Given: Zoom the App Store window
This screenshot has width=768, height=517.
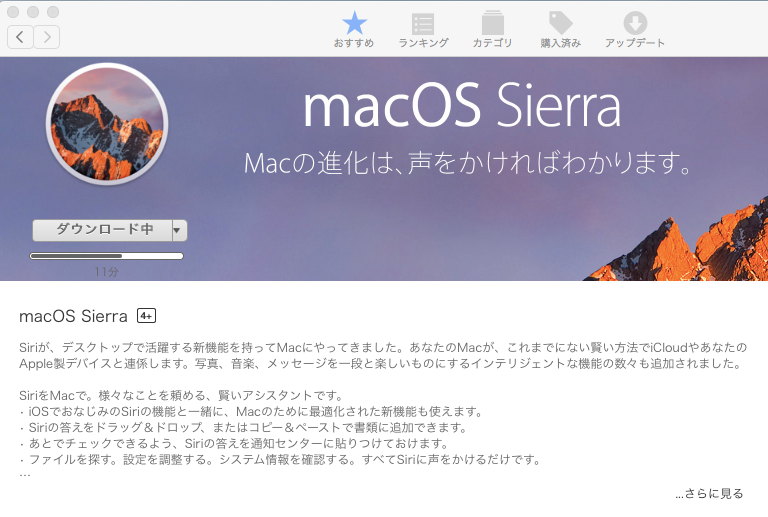Looking at the screenshot, I should click(x=53, y=12).
